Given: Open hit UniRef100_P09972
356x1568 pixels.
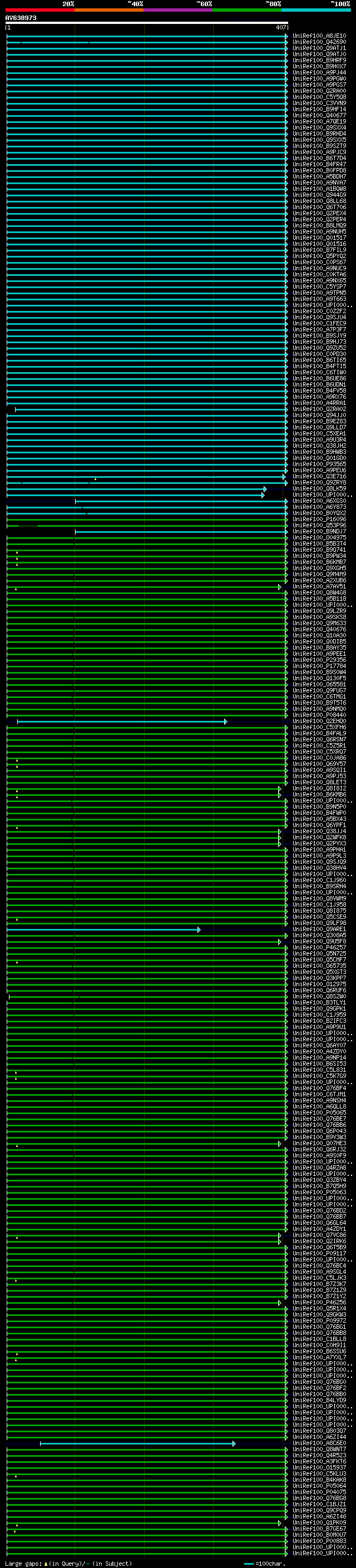Looking at the screenshot, I should (319, 1321).
